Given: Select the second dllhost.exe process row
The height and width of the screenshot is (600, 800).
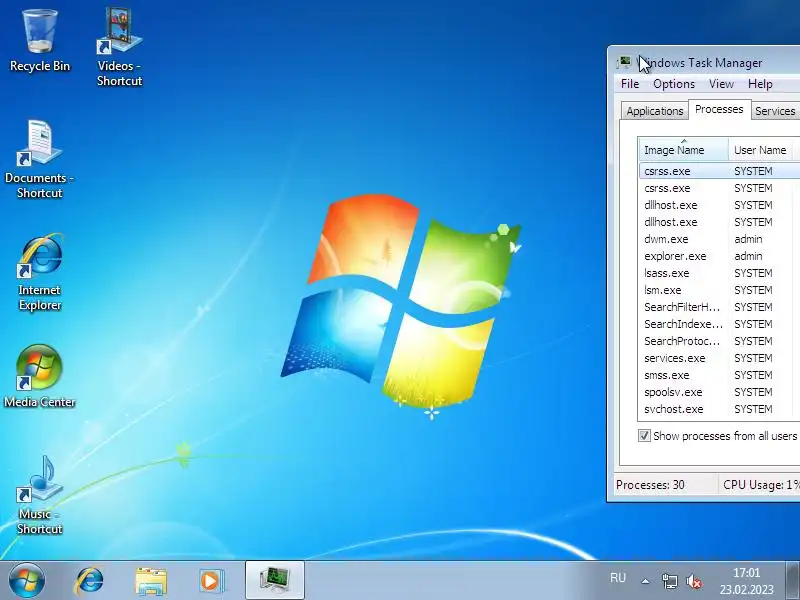Looking at the screenshot, I should [719, 222].
